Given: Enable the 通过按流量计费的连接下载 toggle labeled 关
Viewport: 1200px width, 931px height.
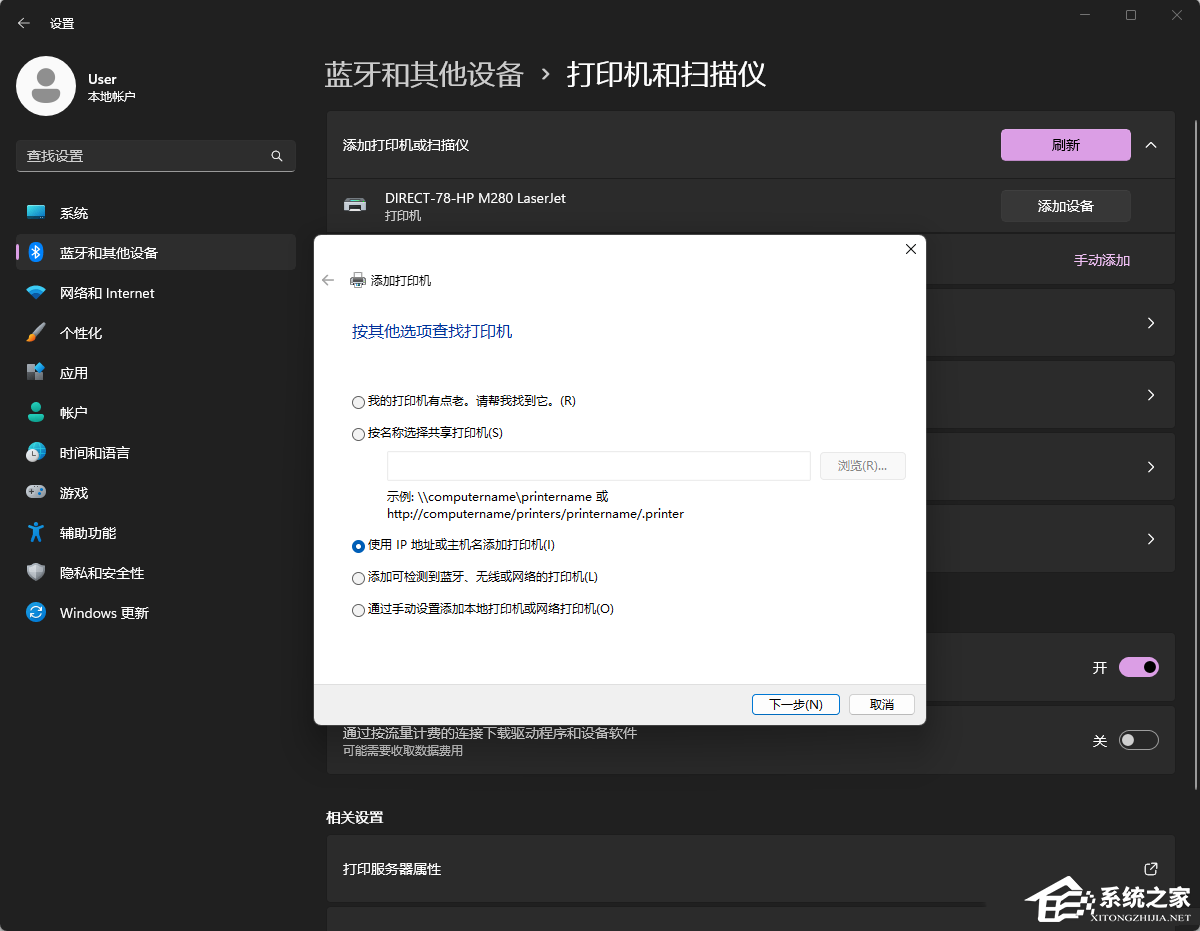Looking at the screenshot, I should coord(1139,741).
